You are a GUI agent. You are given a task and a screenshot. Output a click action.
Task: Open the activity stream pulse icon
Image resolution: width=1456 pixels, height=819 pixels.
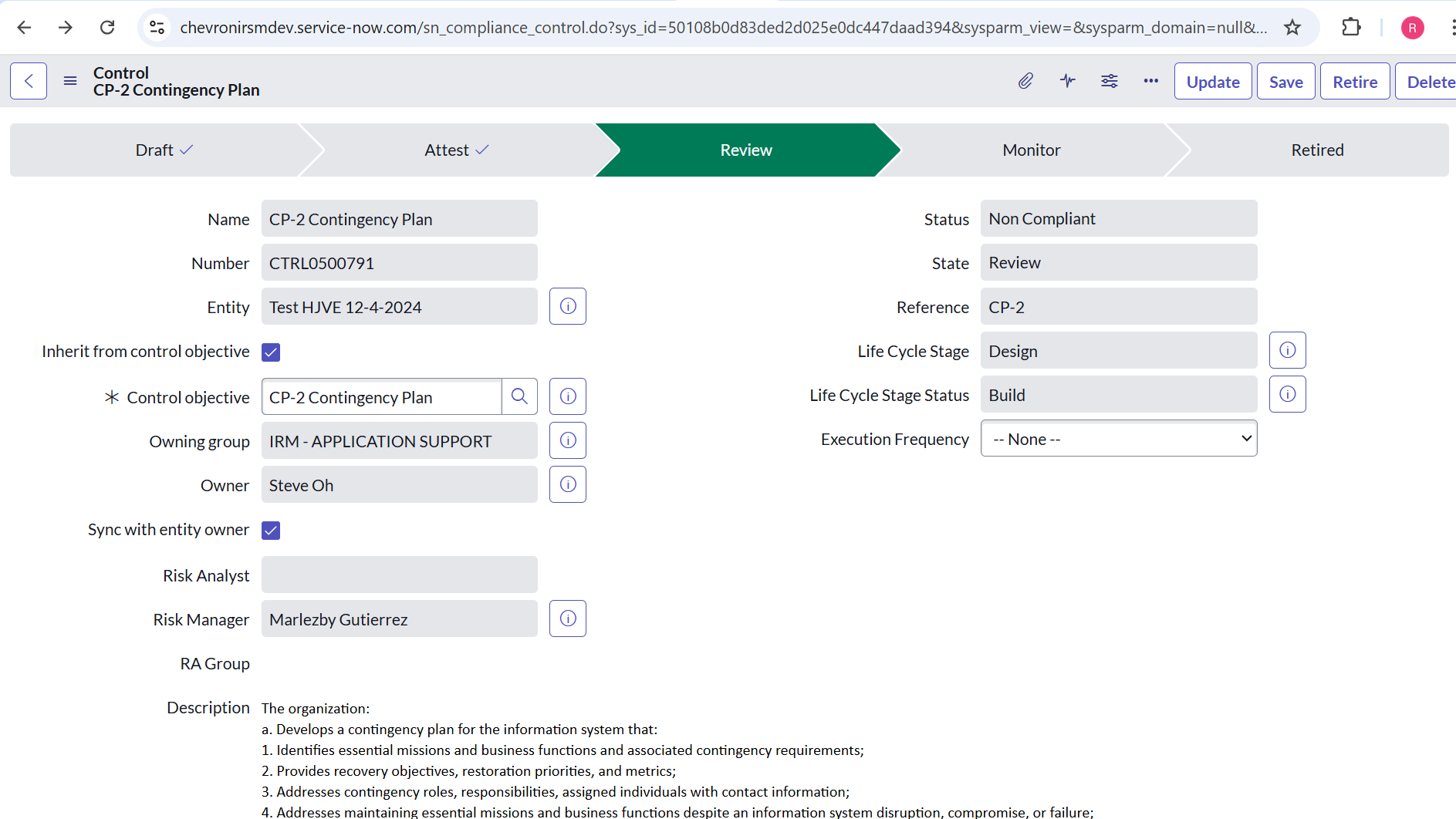click(1068, 81)
